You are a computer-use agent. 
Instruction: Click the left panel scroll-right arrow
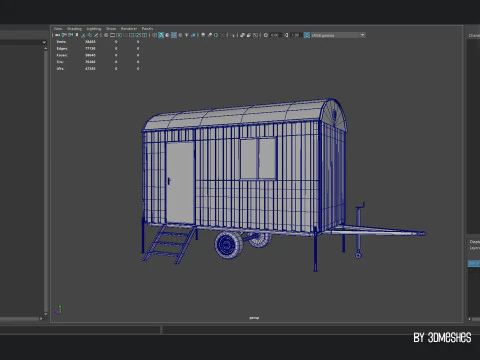pos(41,319)
